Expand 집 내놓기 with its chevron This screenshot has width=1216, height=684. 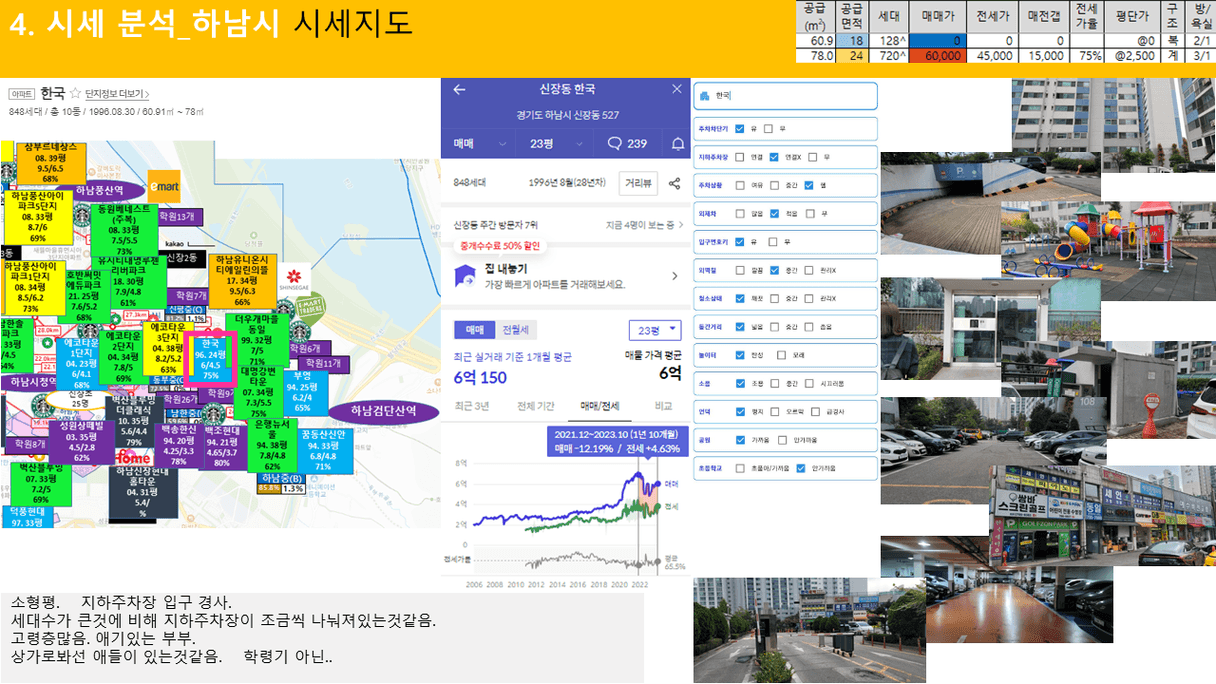(674, 276)
